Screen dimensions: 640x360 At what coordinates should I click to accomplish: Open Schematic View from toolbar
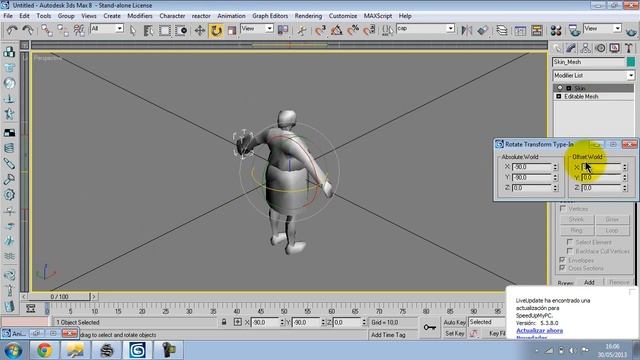coord(537,30)
